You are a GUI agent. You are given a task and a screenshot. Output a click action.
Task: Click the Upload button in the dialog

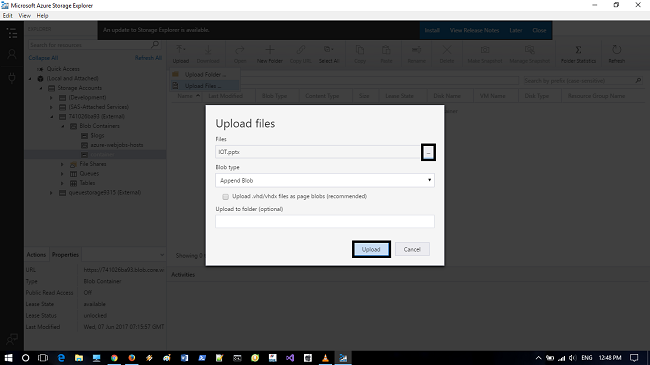click(x=371, y=249)
